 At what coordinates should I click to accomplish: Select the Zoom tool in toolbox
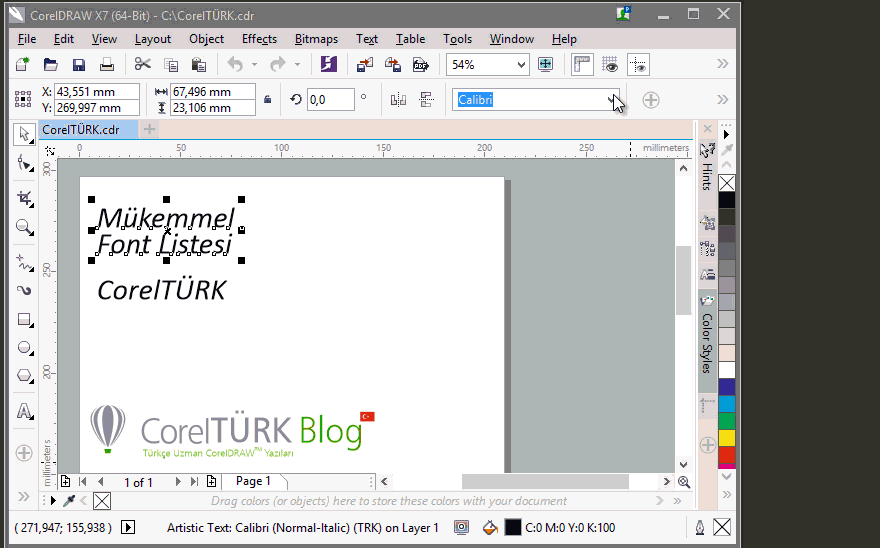tap(24, 227)
